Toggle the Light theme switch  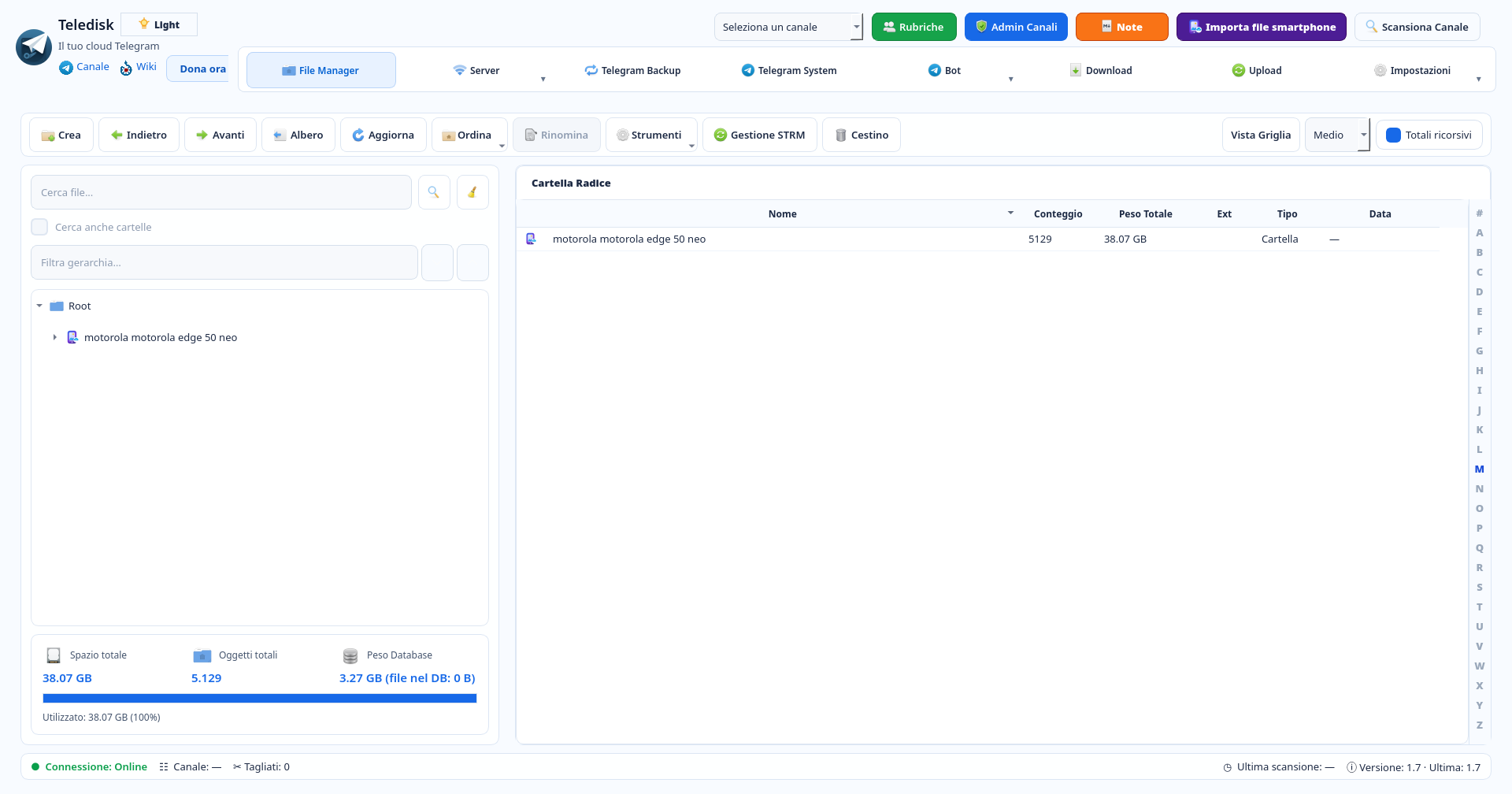[x=159, y=24]
